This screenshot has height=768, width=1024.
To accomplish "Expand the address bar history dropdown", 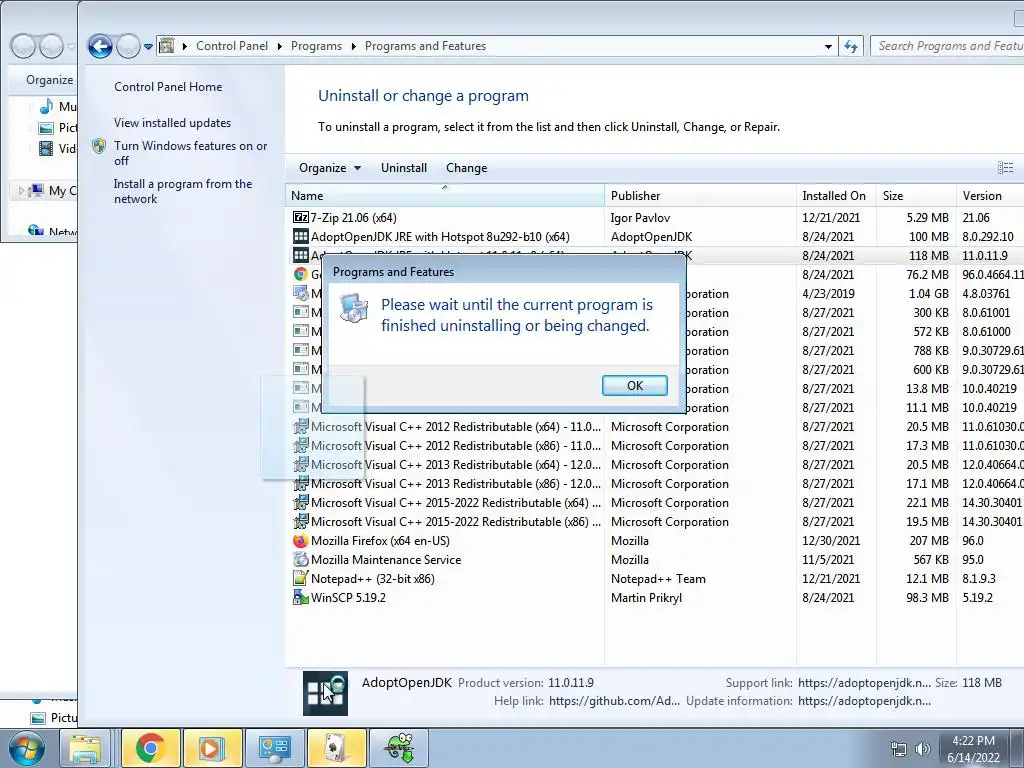I will (828, 46).
